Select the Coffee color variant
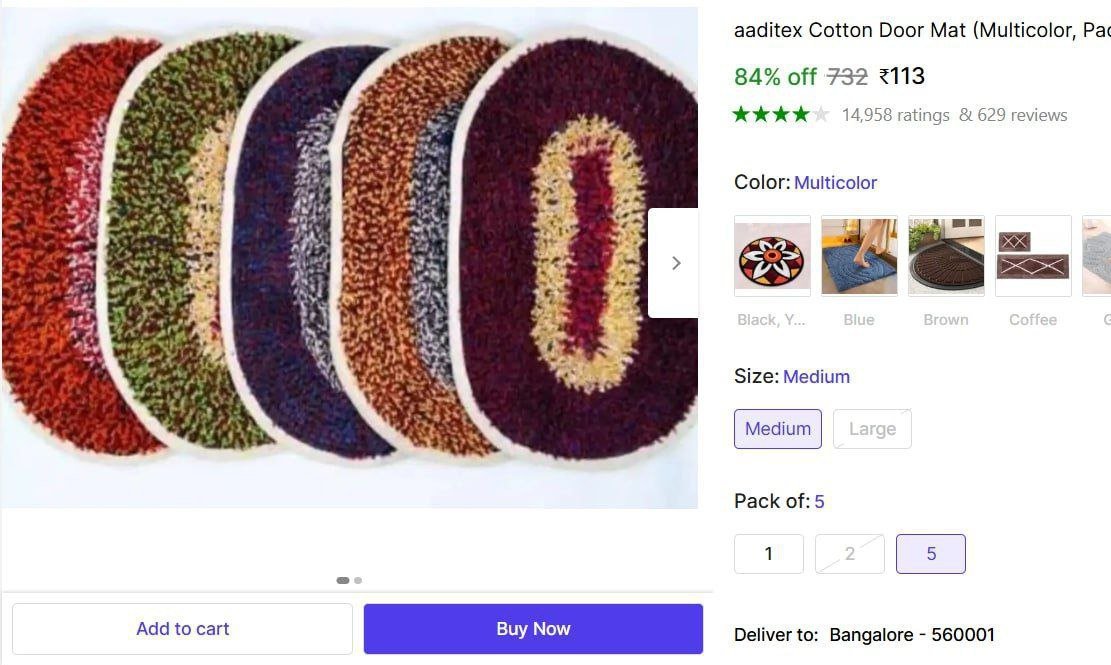1111x665 pixels. click(1032, 255)
